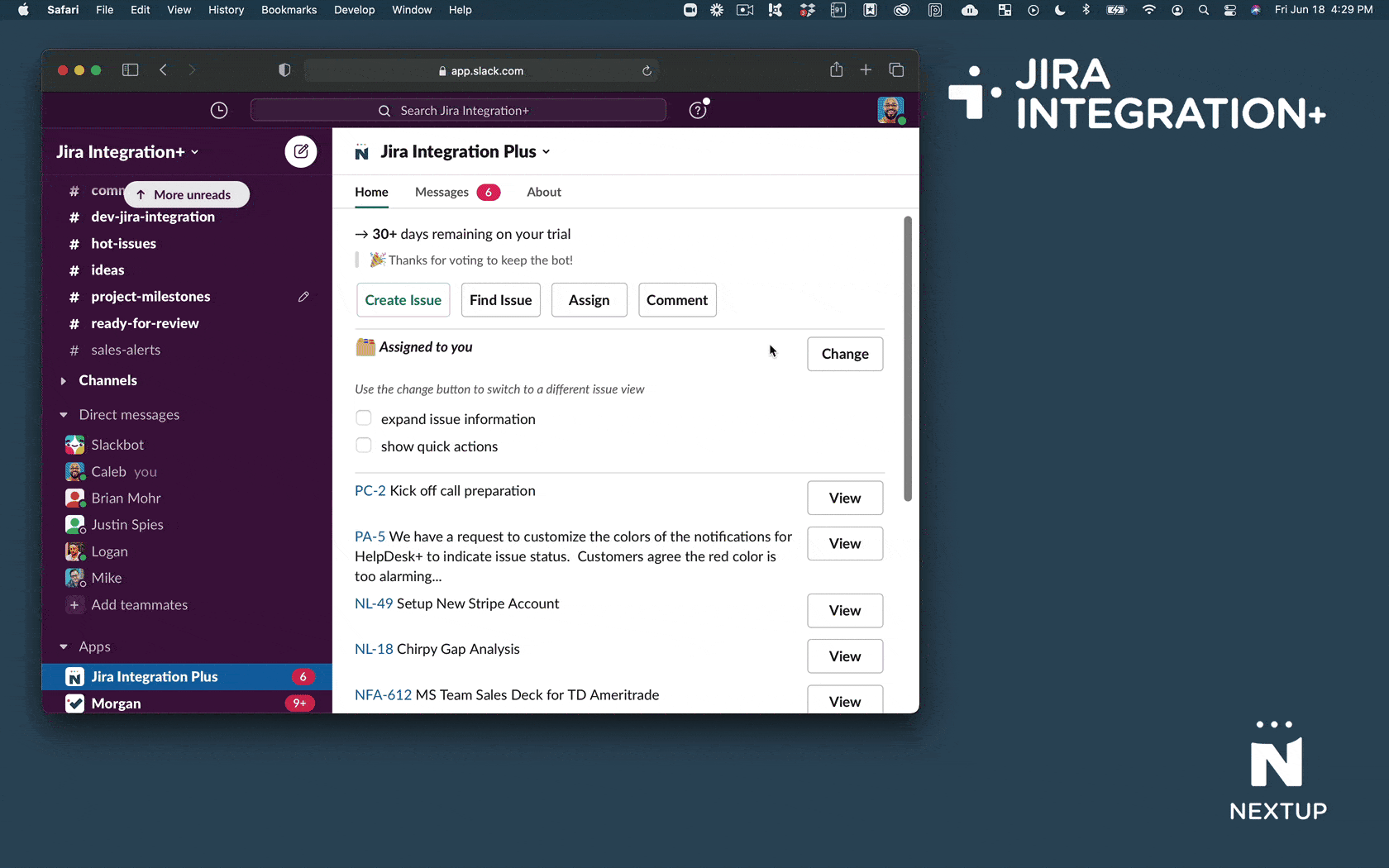Reload the page with refresh icon
This screenshot has height=868, width=1389.
point(647,71)
